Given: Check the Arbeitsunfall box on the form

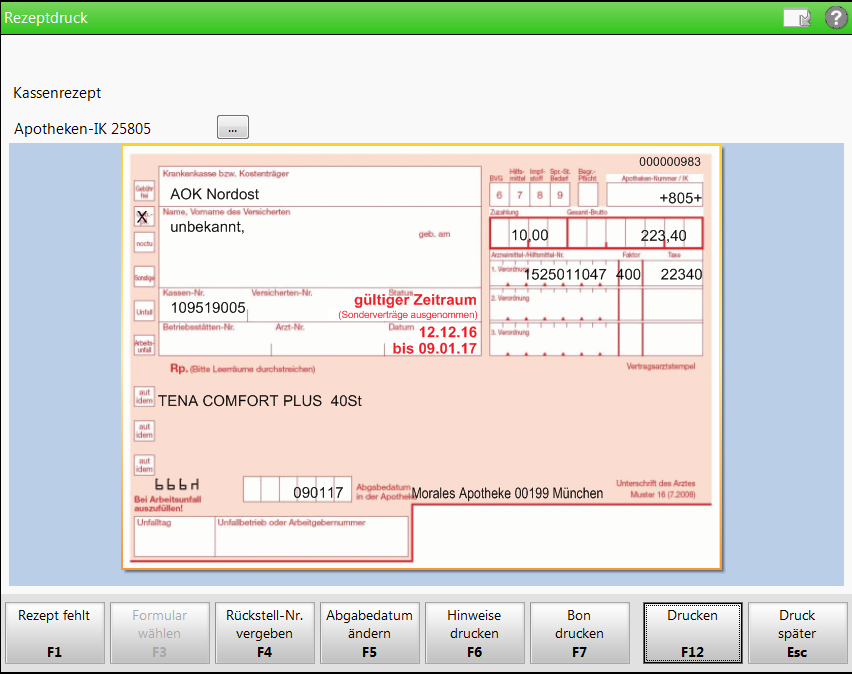Looking at the screenshot, I should [x=144, y=343].
